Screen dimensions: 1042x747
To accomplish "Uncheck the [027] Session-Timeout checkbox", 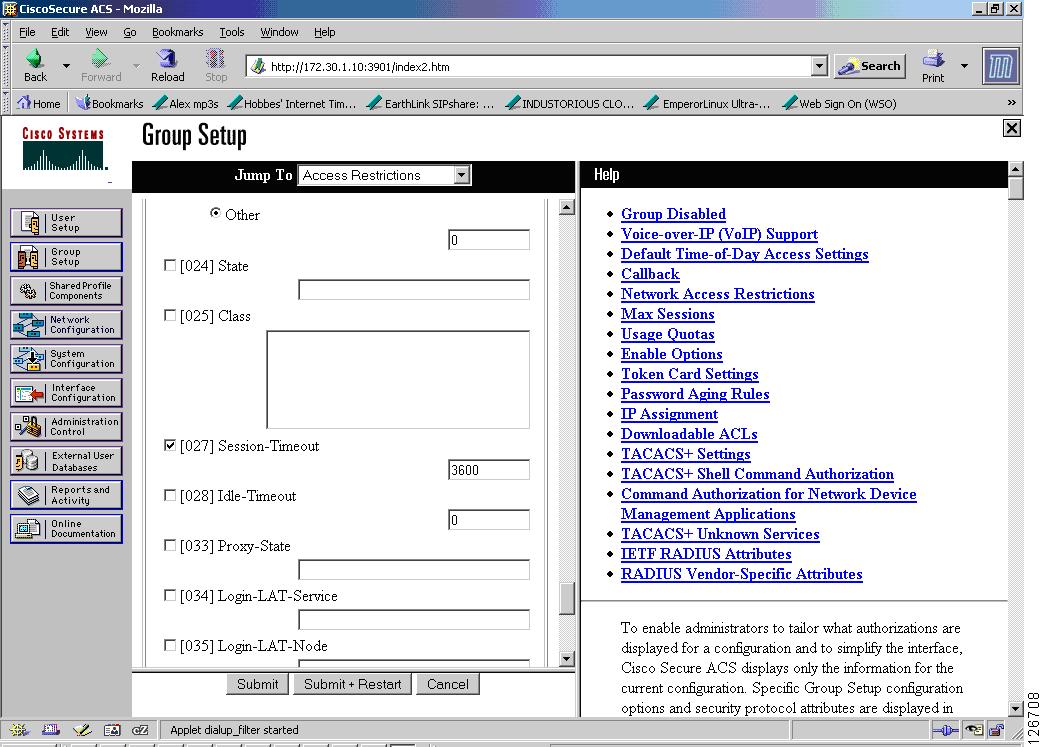I will click(x=170, y=445).
